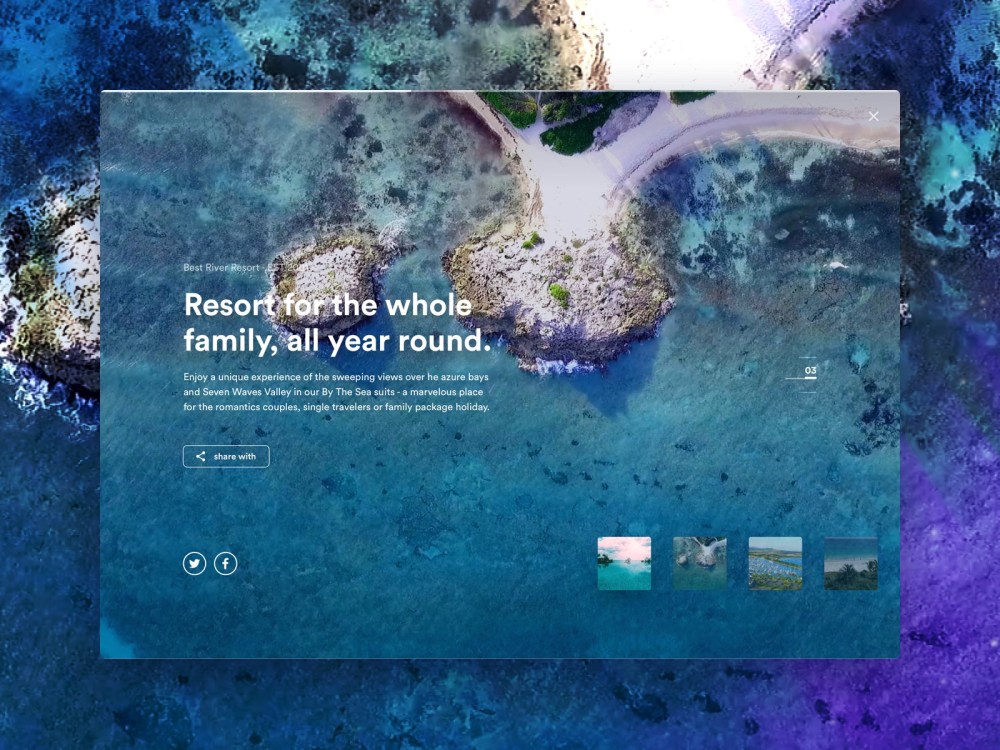This screenshot has width=1000, height=750.
Task: Click the 03 slide indicator
Action: 810,371
